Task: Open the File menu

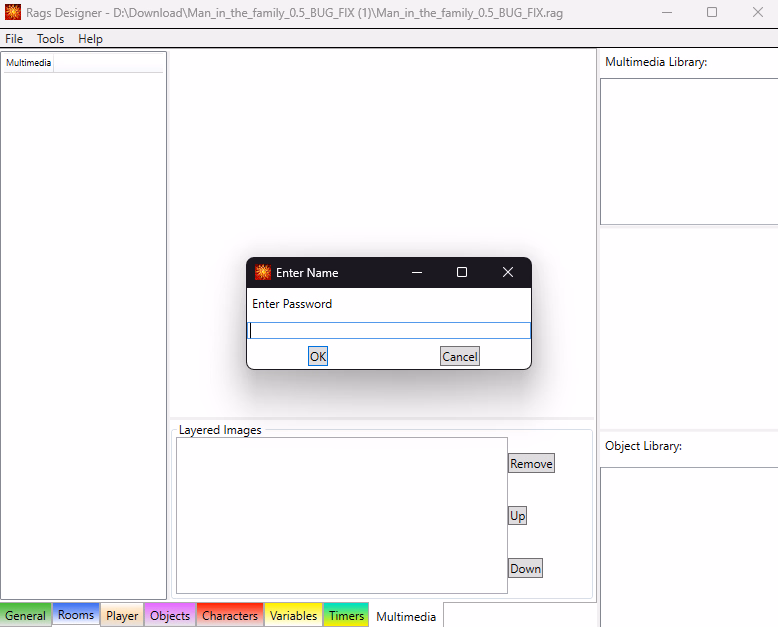Action: tap(14, 39)
